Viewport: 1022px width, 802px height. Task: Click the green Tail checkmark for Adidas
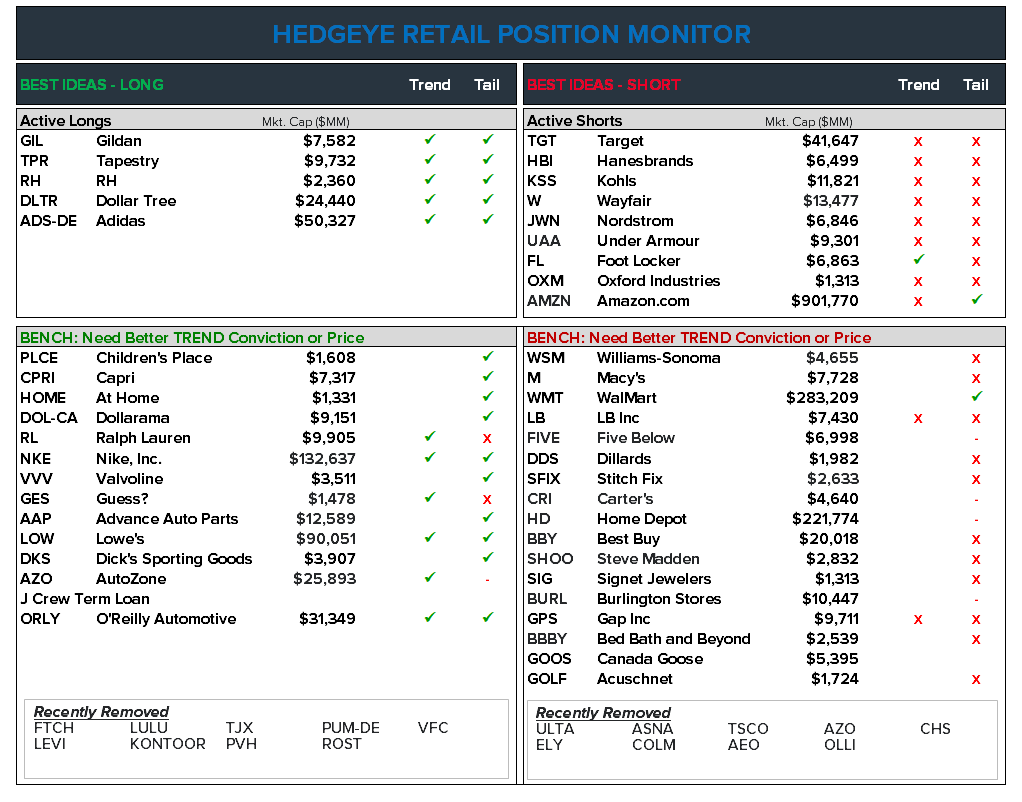click(487, 221)
